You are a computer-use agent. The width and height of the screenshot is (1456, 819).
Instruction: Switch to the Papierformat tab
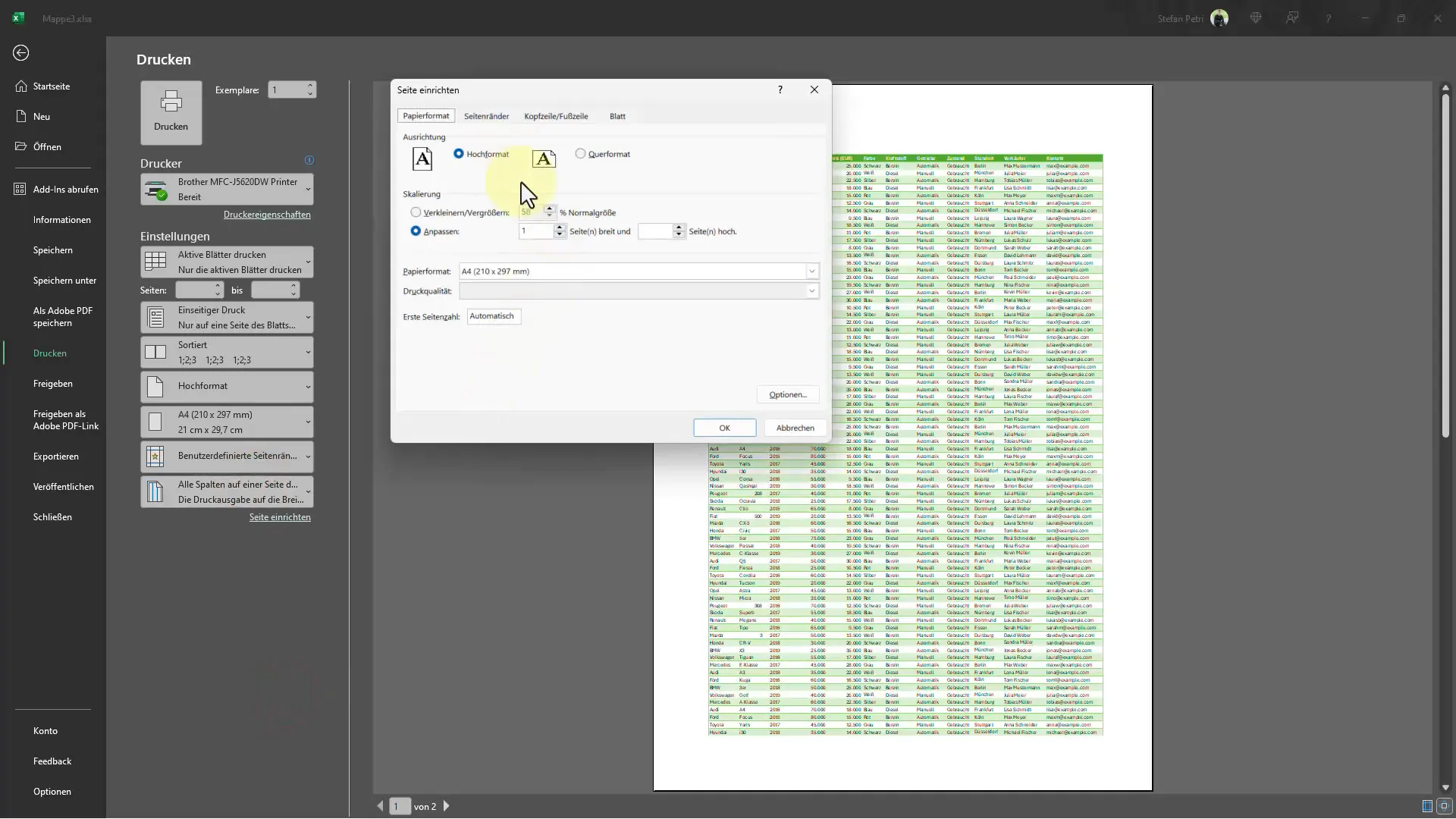point(426,116)
